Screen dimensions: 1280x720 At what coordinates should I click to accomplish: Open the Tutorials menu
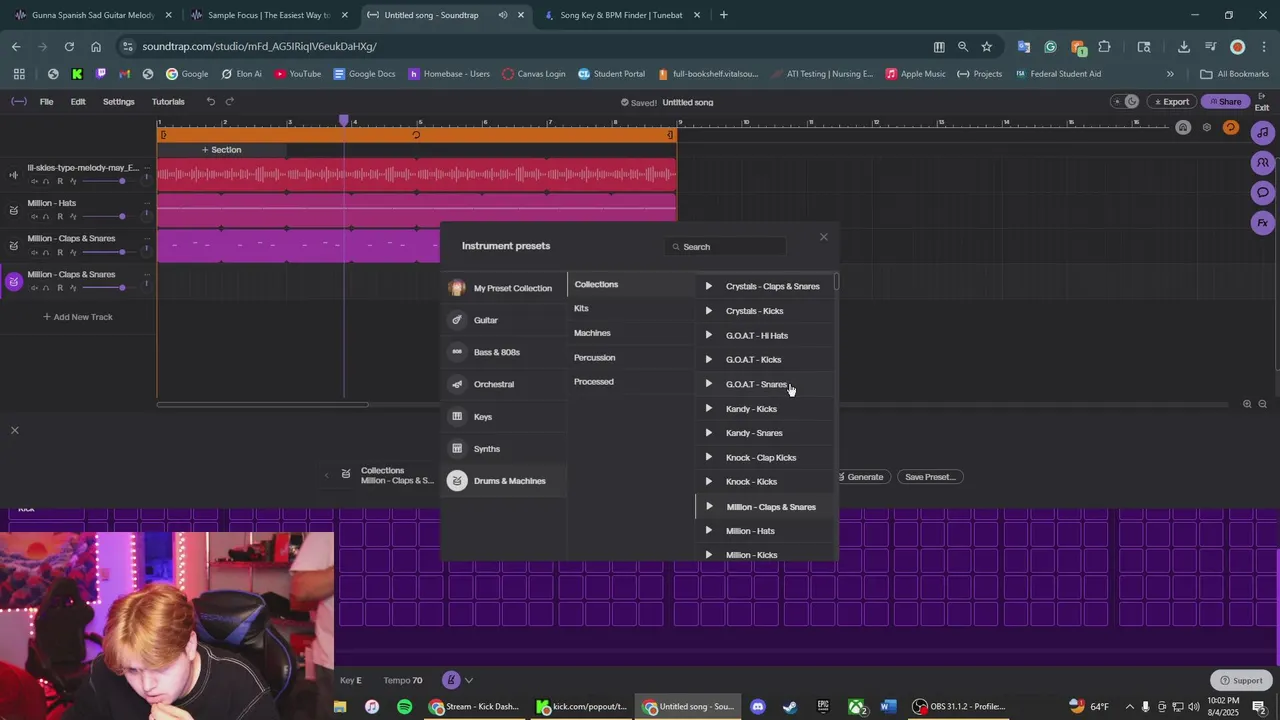(x=168, y=101)
